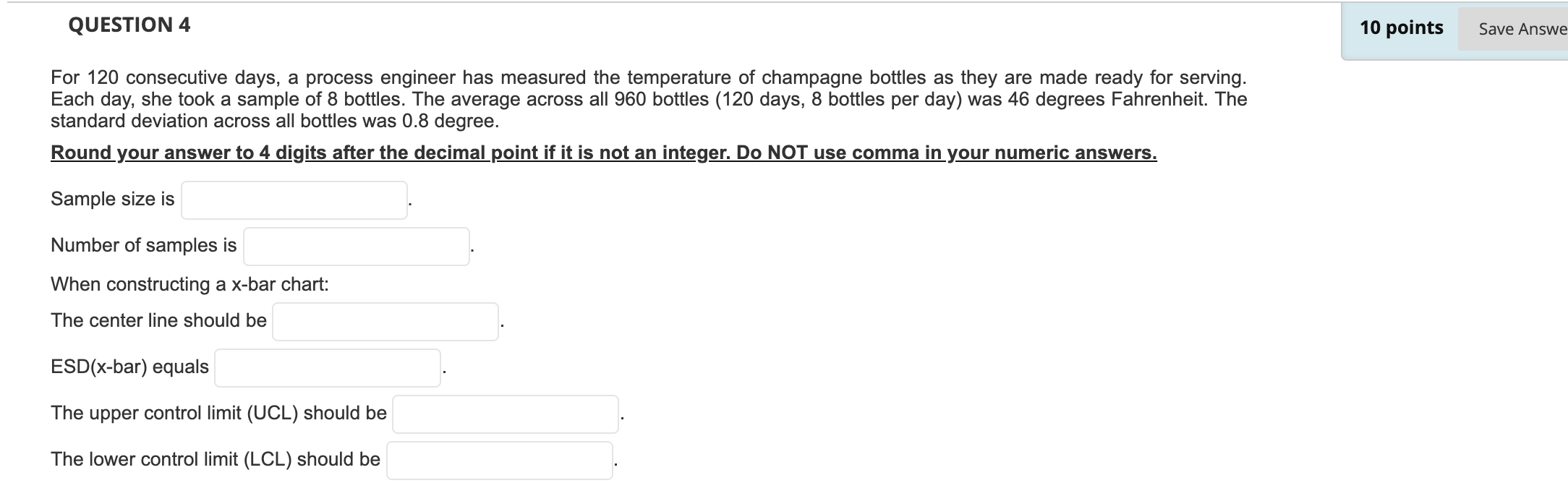The image size is (1568, 483).
Task: Click inside the Sample size answer field
Action: (x=293, y=200)
